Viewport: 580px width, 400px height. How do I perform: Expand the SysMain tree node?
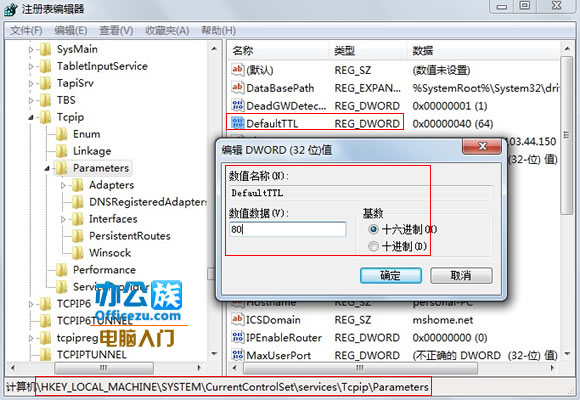pos(31,49)
